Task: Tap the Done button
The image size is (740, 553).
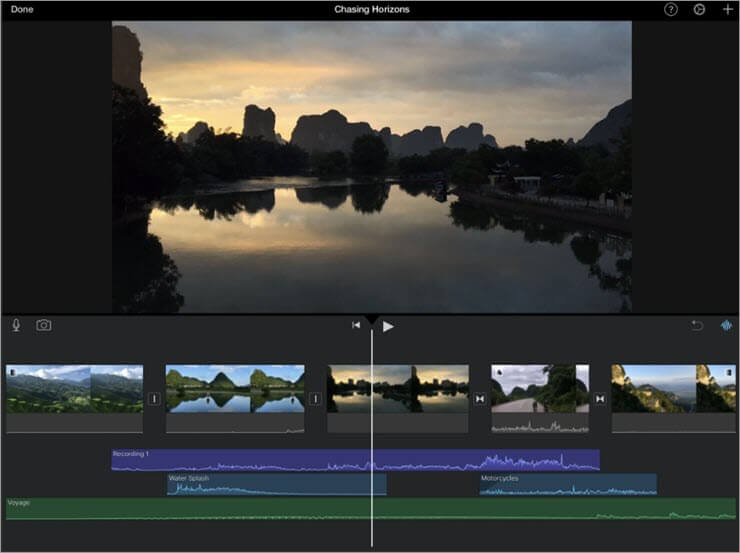Action: (x=22, y=9)
